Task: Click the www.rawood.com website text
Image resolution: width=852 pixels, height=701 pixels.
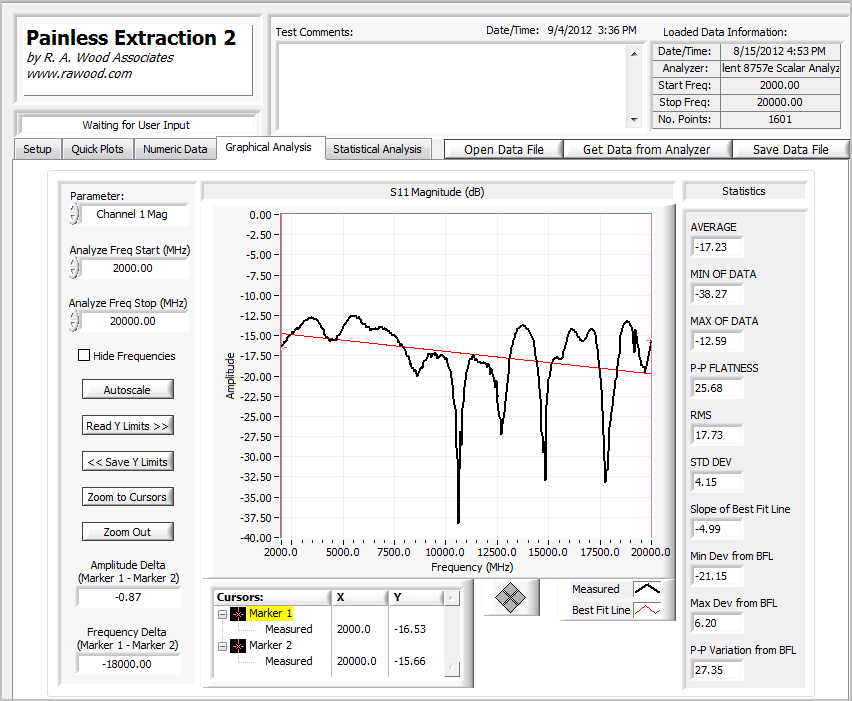Action: pyautogui.click(x=79, y=74)
